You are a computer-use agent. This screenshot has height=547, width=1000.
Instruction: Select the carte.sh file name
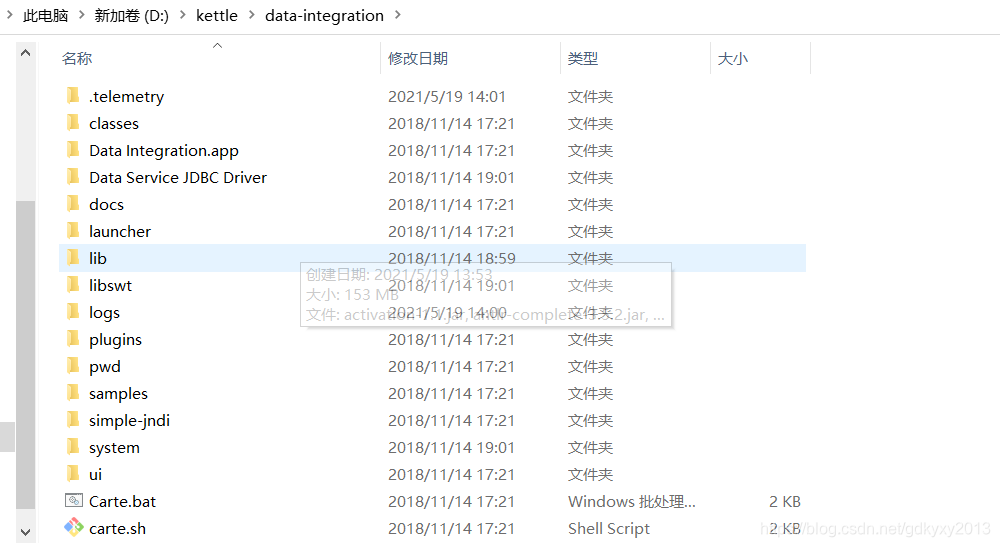117,529
